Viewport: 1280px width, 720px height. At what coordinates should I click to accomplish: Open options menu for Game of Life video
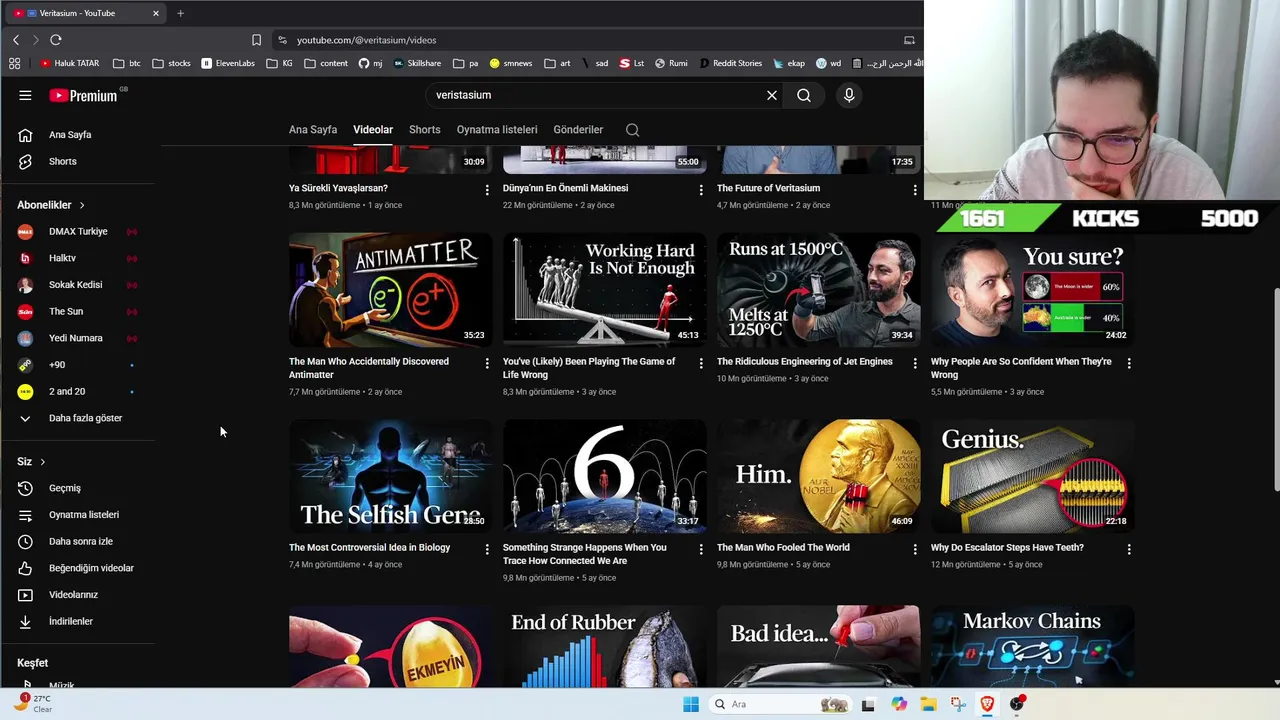coord(700,364)
